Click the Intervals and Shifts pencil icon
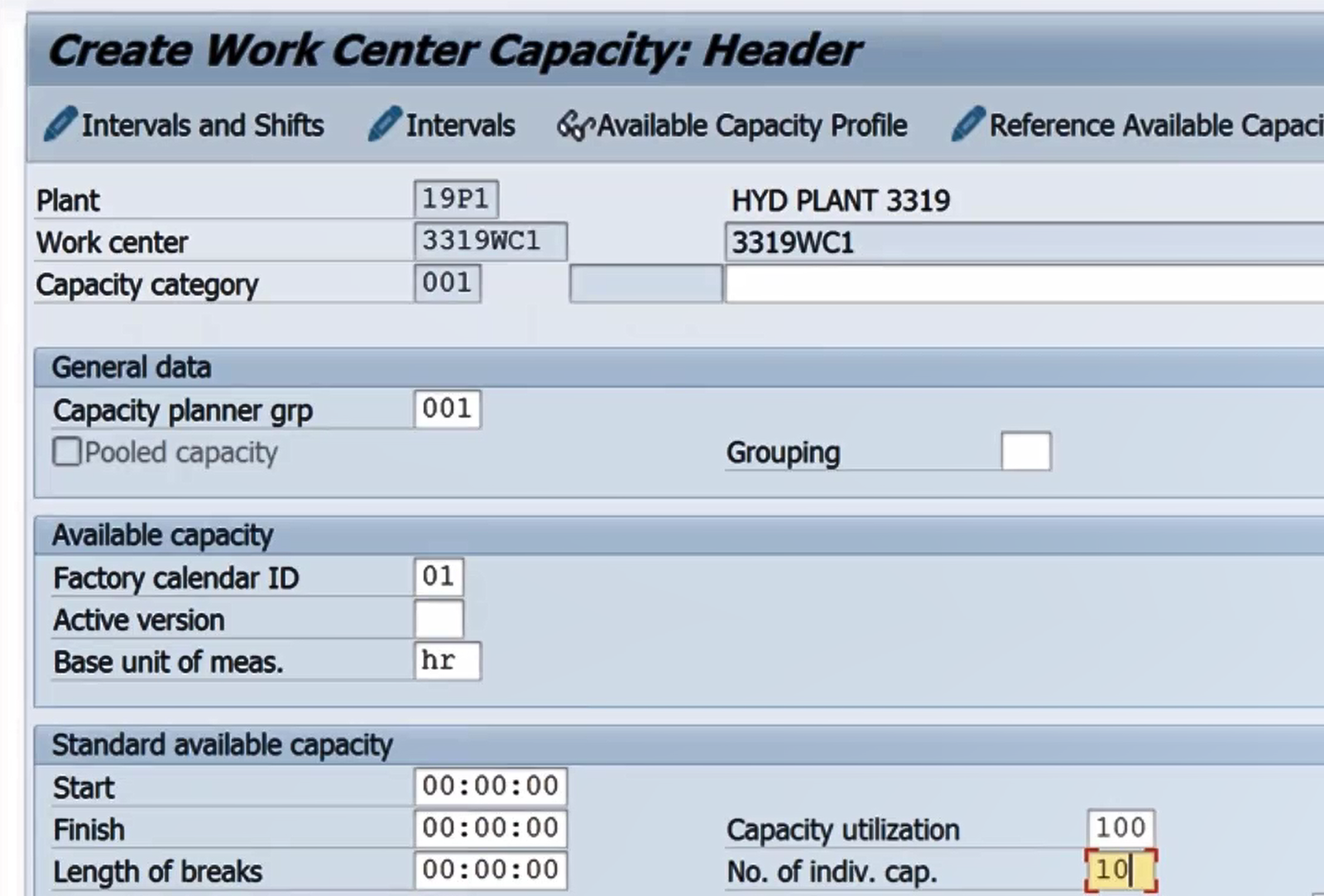 [x=60, y=125]
